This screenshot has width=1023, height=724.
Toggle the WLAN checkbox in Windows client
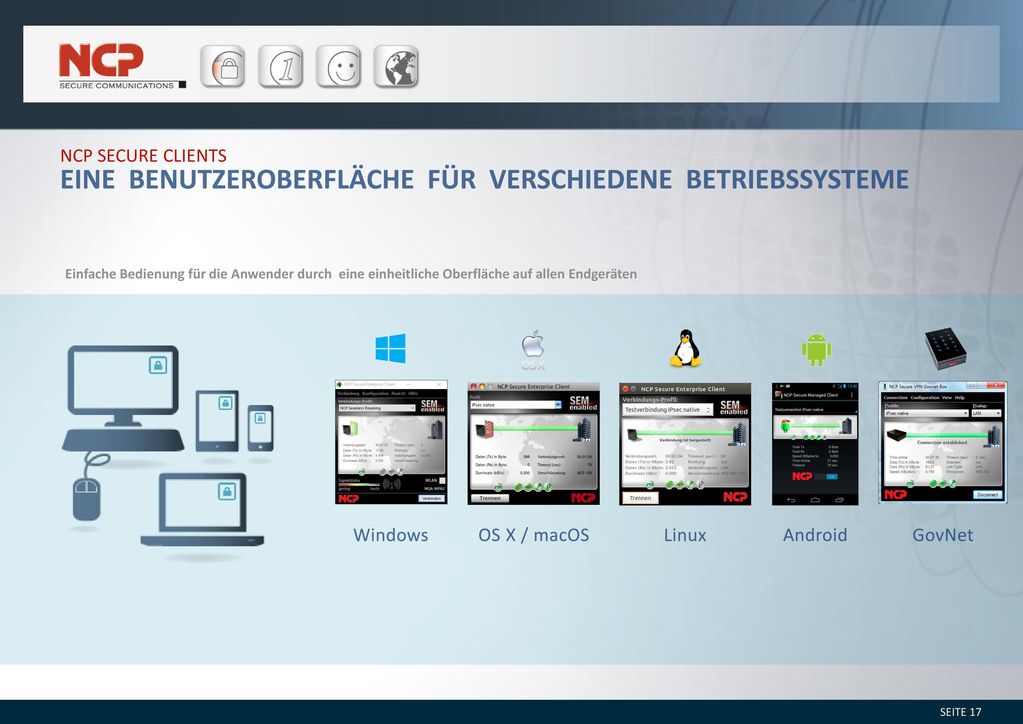pos(442,481)
